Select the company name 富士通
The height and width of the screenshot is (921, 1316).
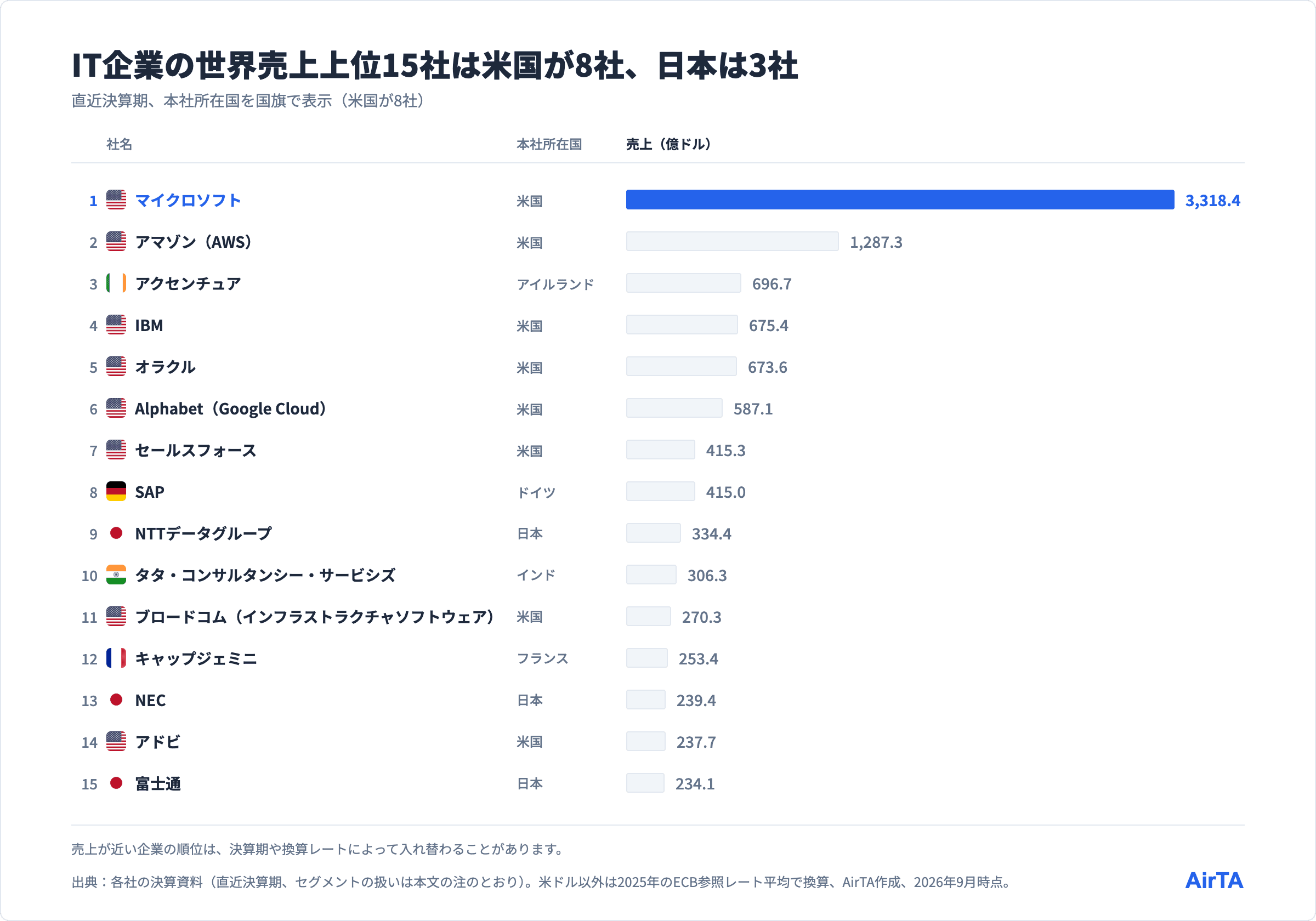[157, 784]
